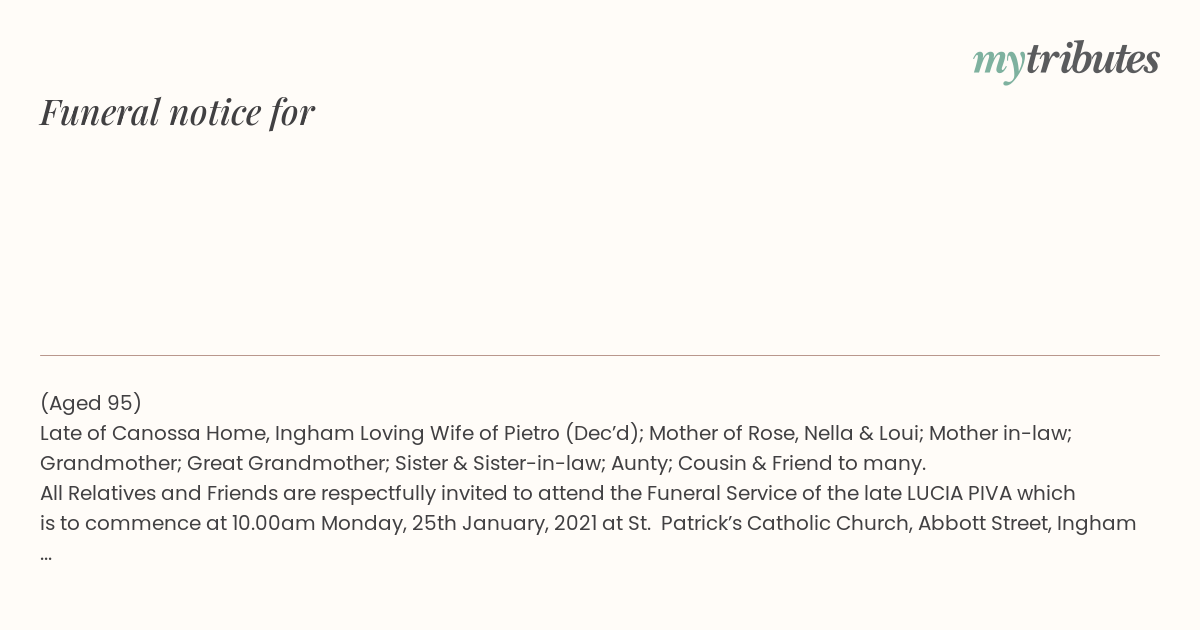Click "Cousin & Friend to many." text
The image size is (1200, 630).
click(x=802, y=463)
